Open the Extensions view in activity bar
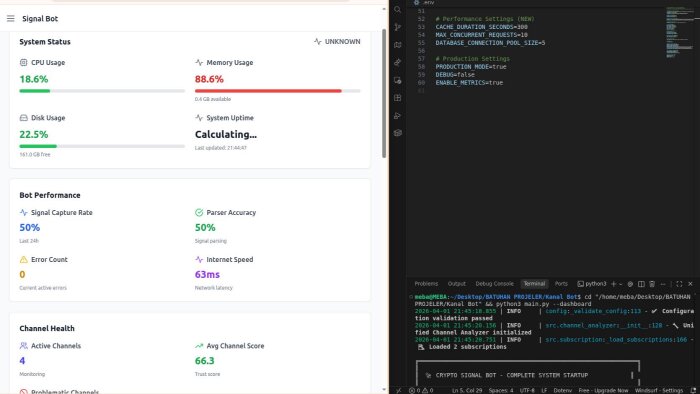Viewport: 700px width, 394px height. (x=398, y=98)
